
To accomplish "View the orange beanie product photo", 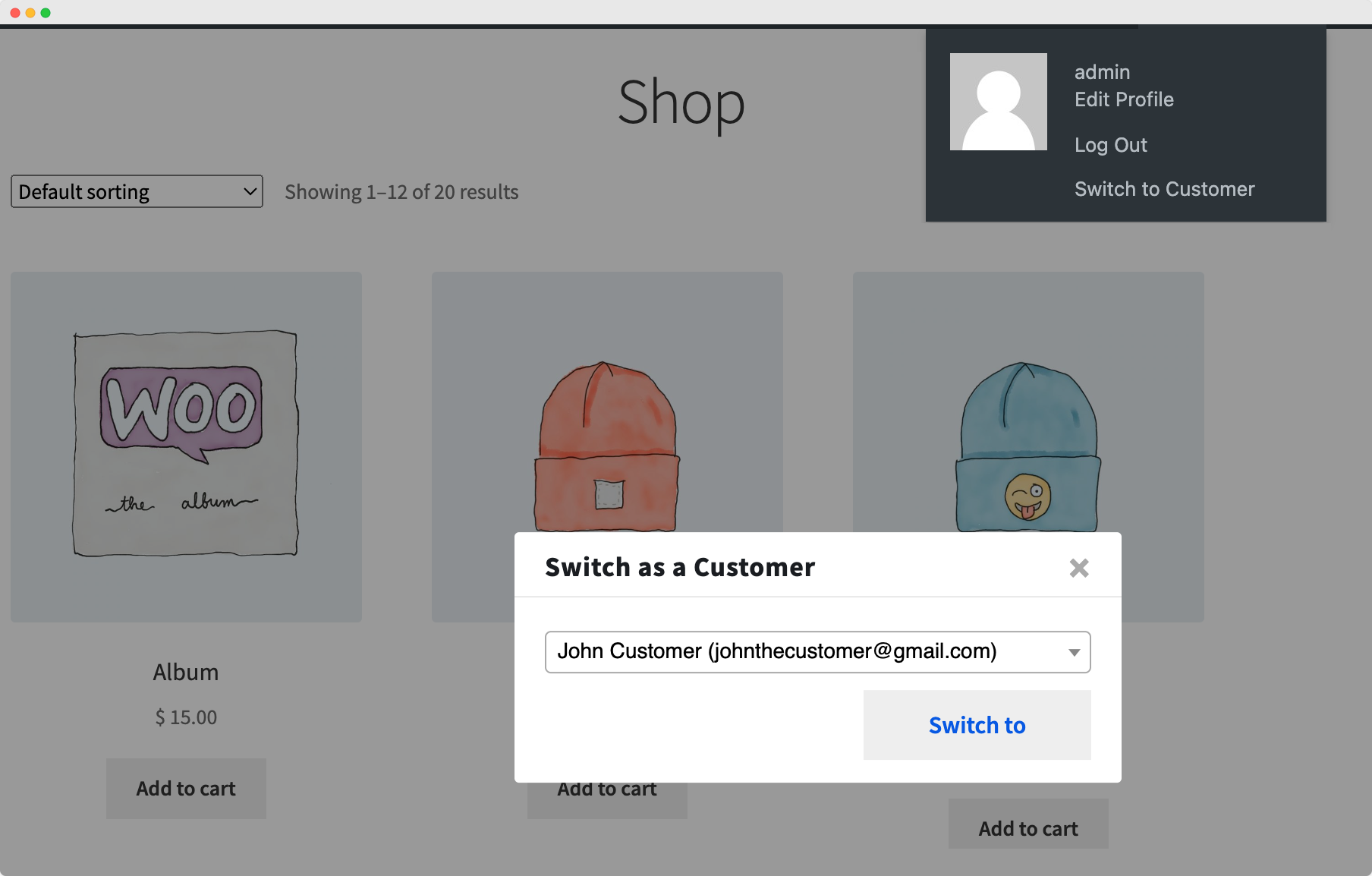I will 606,446.
